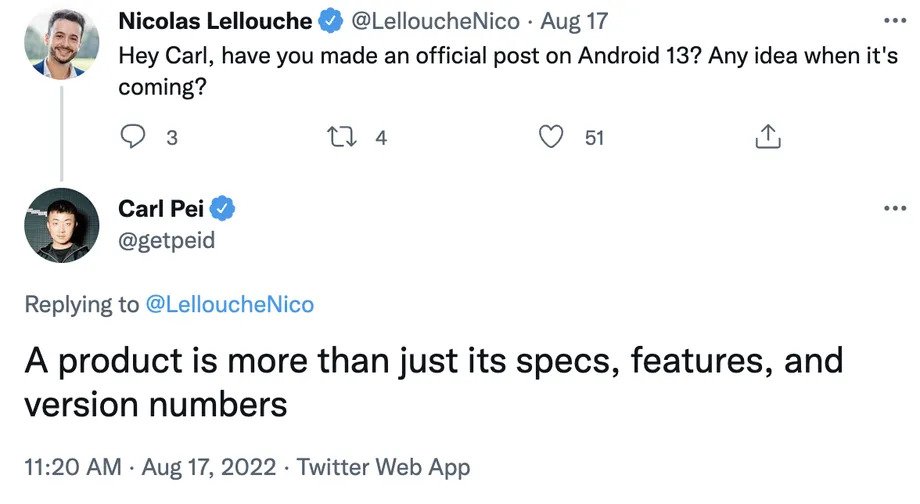Click the 11:20 AM · Aug 17, 2022 timestamp
Viewport: 920px width, 504px height.
click(x=149, y=466)
